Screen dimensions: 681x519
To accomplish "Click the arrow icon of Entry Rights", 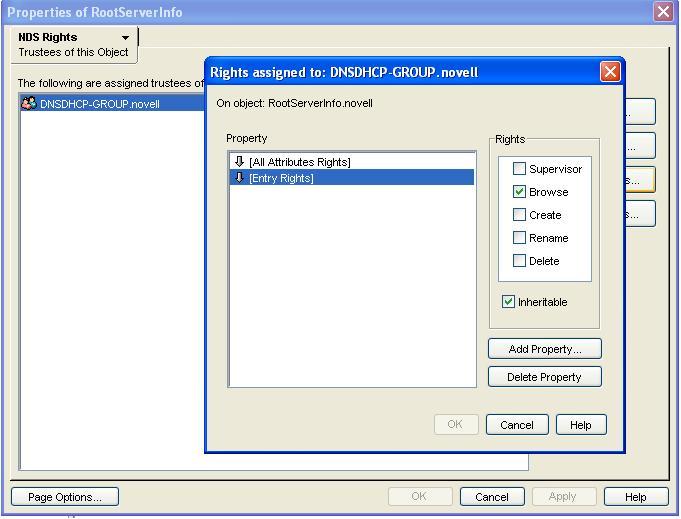I will [239, 178].
